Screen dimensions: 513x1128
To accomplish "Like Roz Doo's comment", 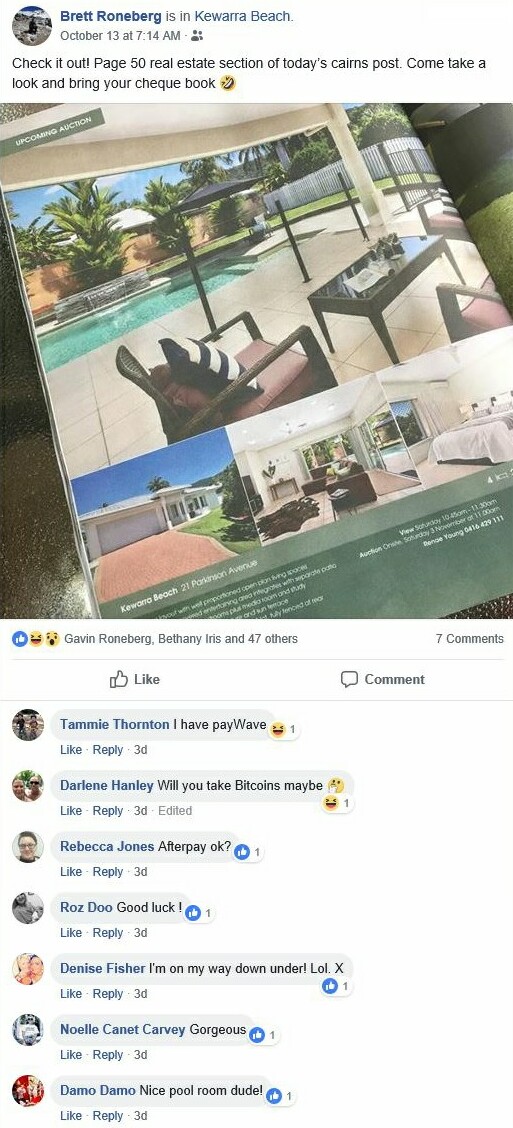I will click(x=71, y=933).
